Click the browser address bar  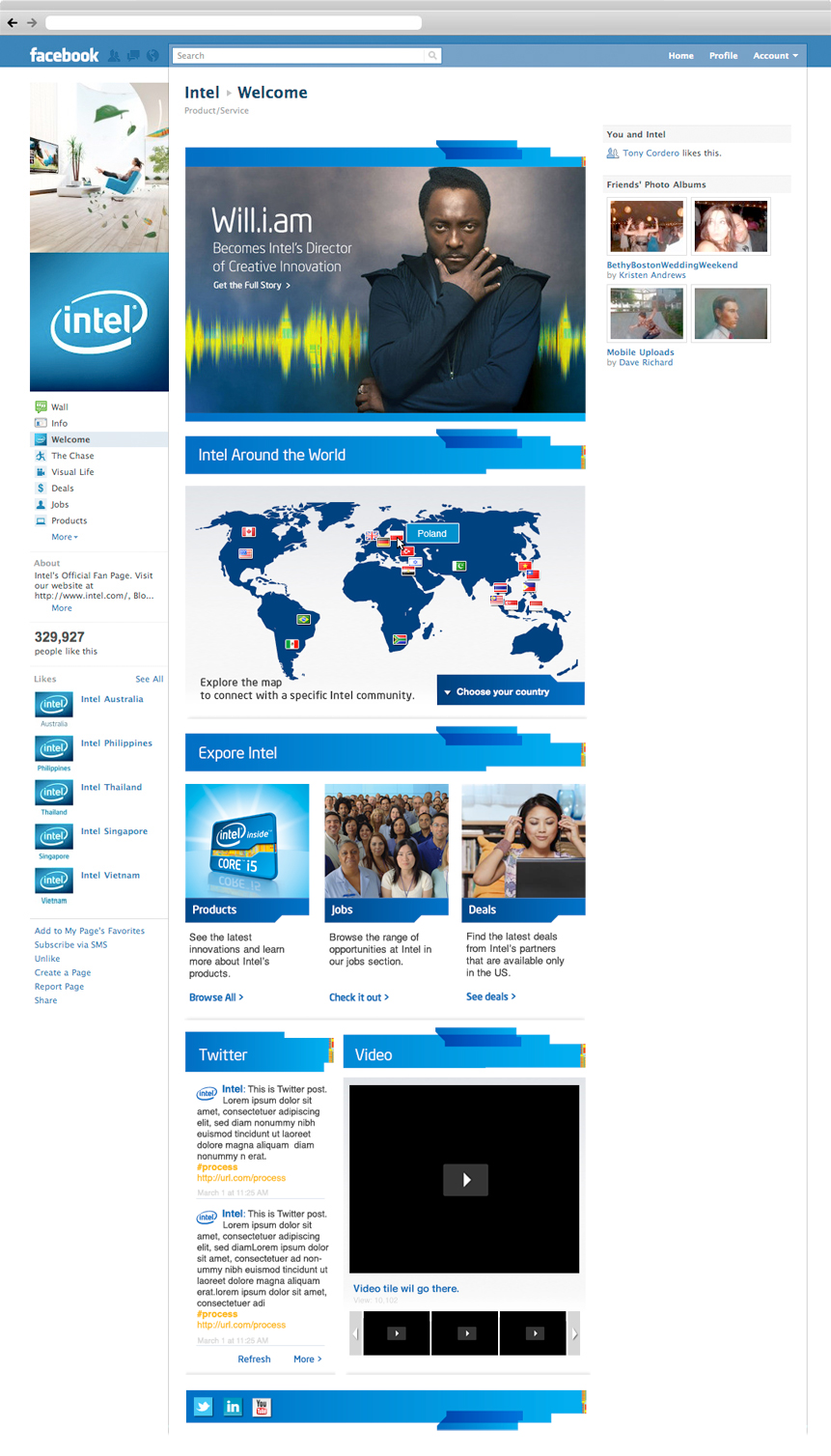tap(234, 22)
